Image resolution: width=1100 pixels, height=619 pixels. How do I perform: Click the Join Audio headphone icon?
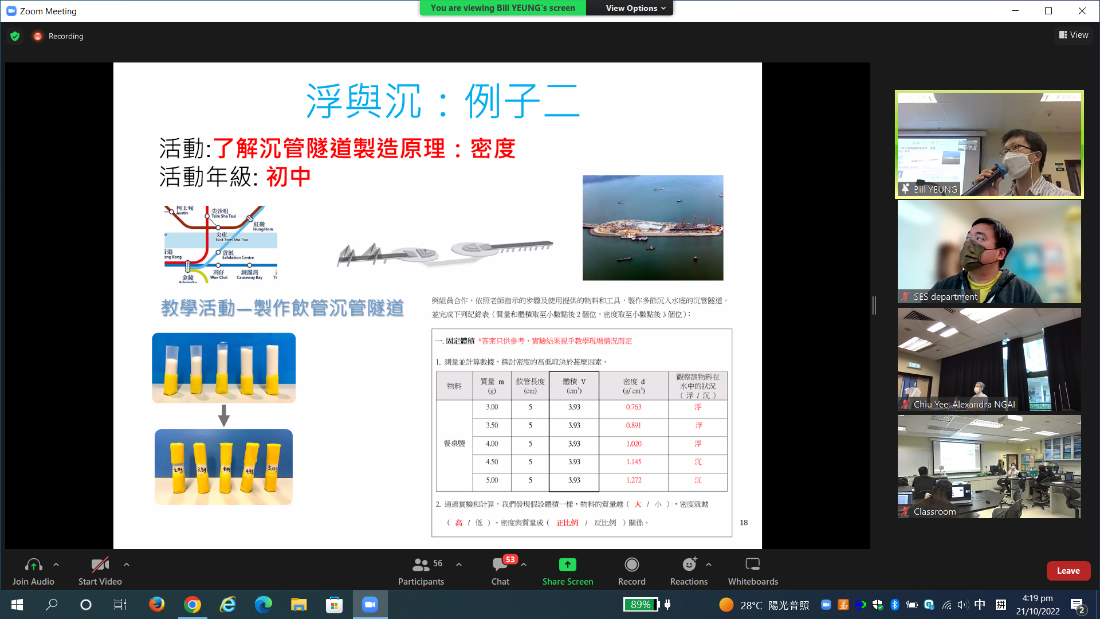33,565
